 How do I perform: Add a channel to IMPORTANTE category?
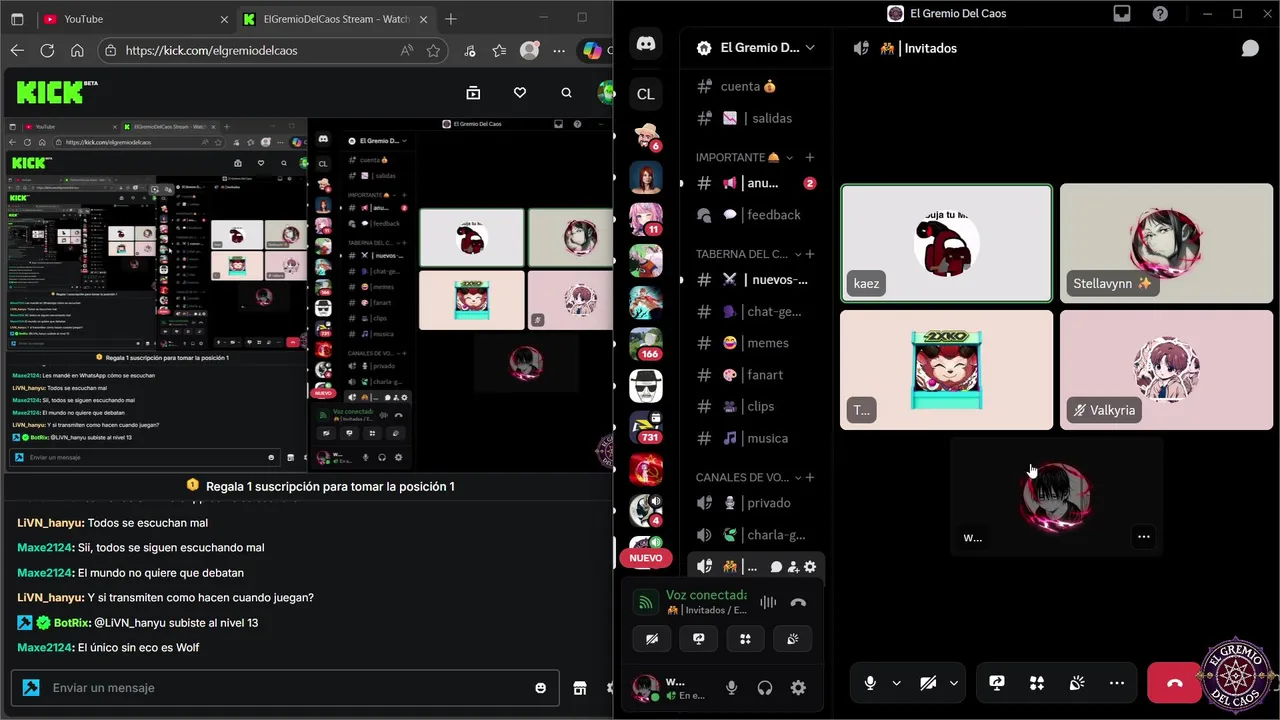click(810, 157)
